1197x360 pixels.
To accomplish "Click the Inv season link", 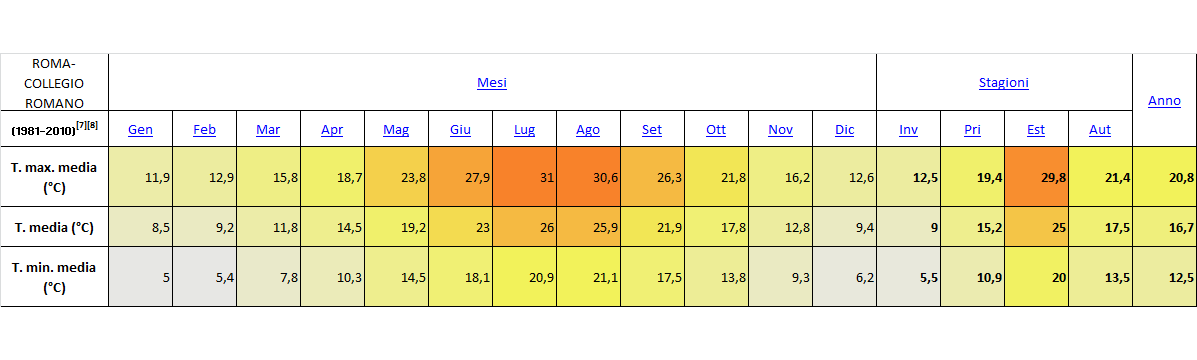I will 908,130.
